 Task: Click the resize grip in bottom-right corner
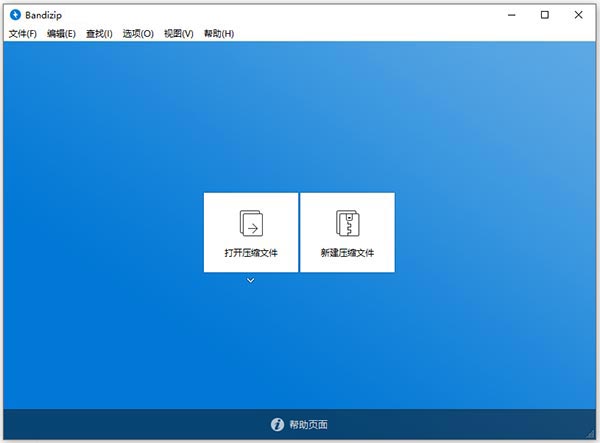point(590,433)
